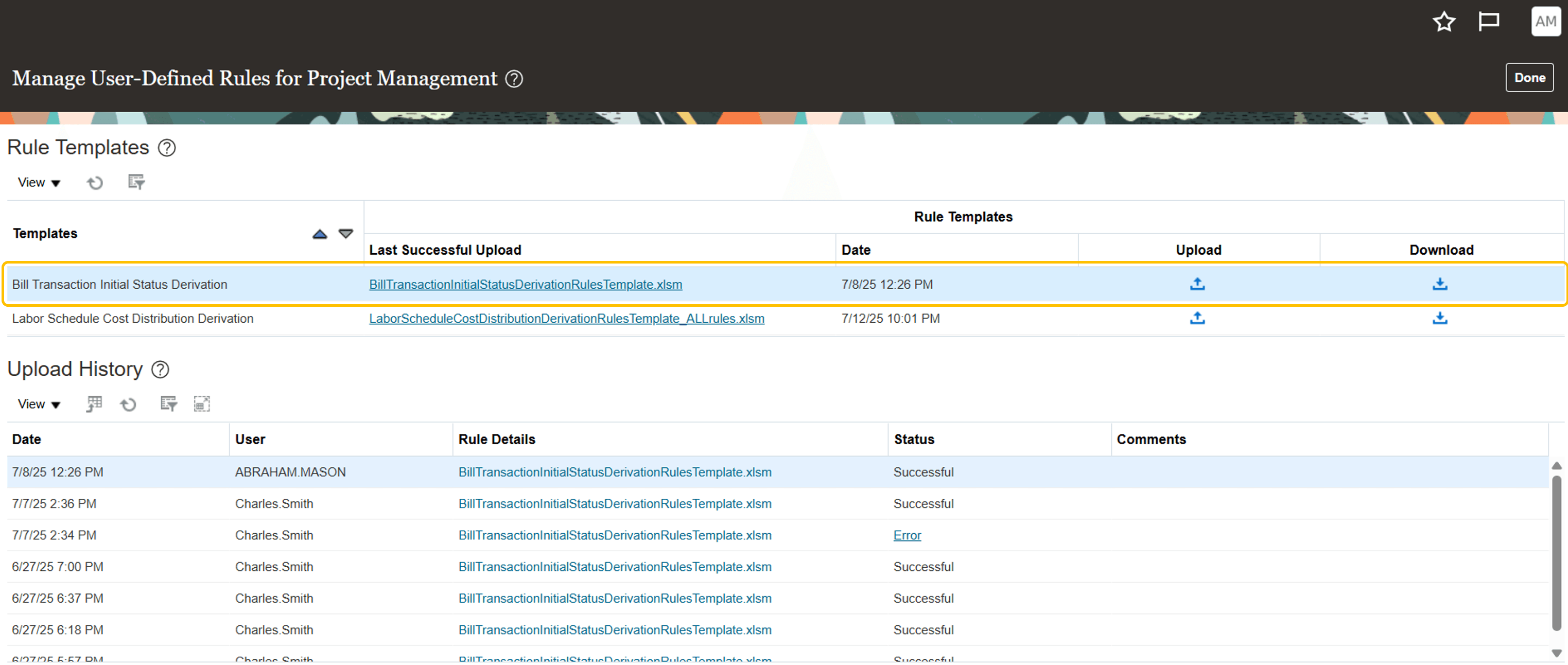Viewport: 1568px width, 665px height.
Task: Click Export to Excel icon in Upload History
Action: click(x=94, y=404)
